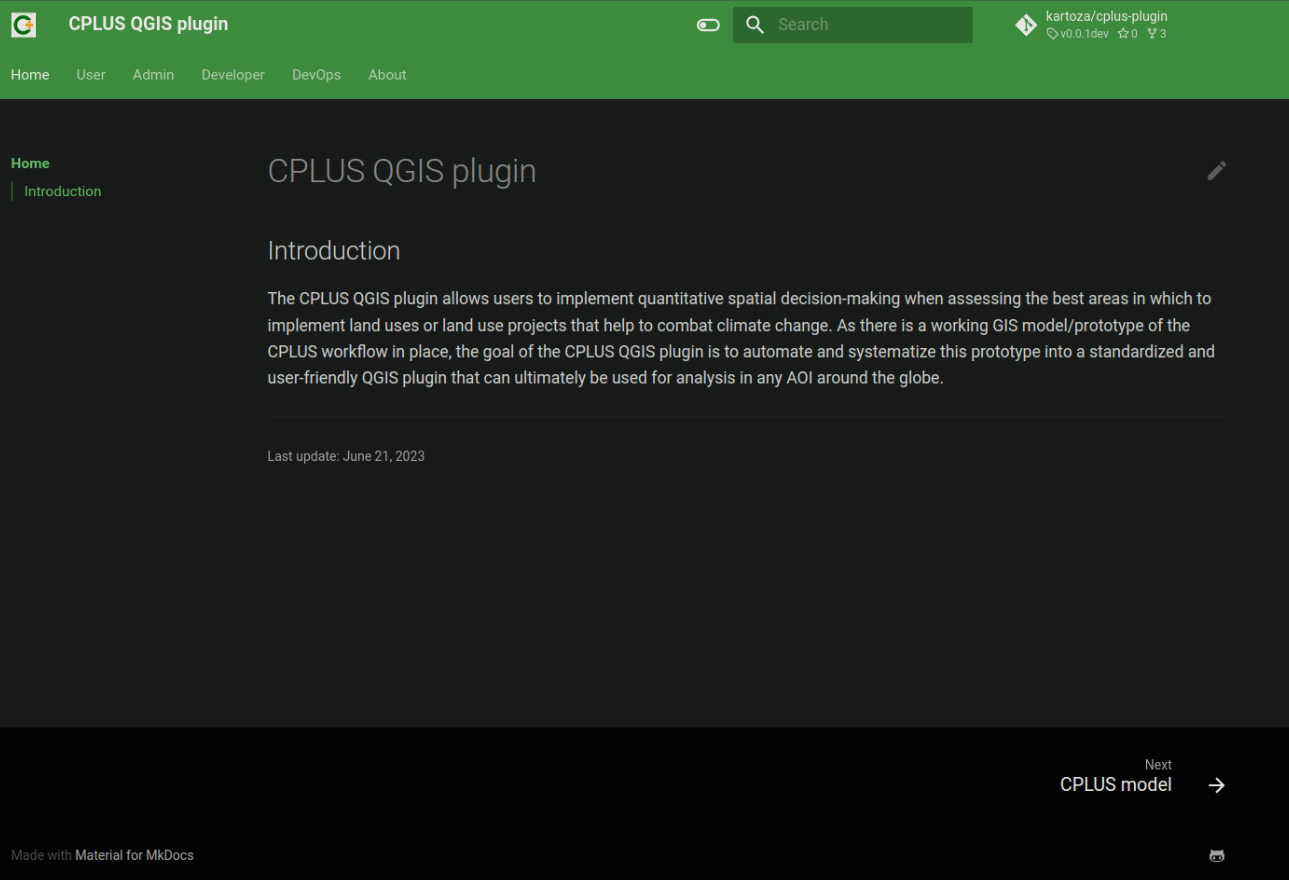
Task: Open the Admin tab
Action: pyautogui.click(x=153, y=75)
